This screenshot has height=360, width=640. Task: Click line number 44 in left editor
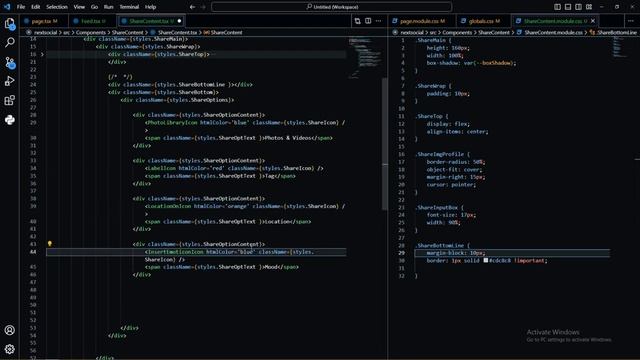pos(33,252)
